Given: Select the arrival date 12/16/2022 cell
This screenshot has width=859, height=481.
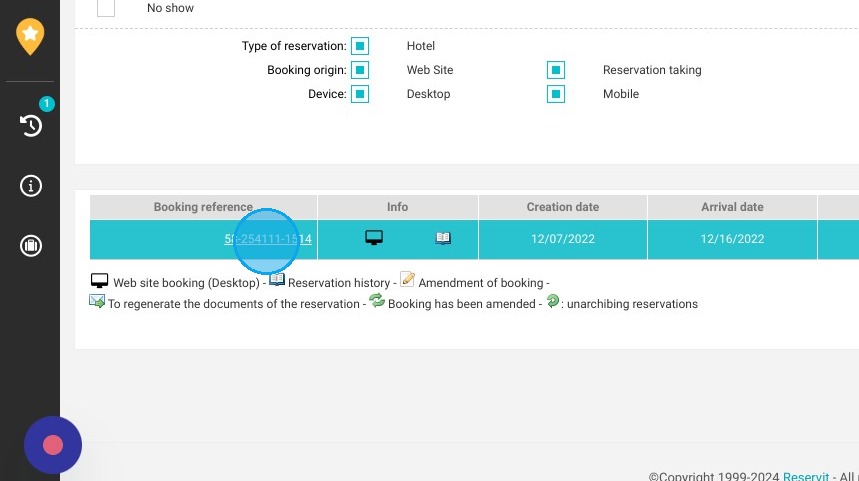Looking at the screenshot, I should point(732,239).
